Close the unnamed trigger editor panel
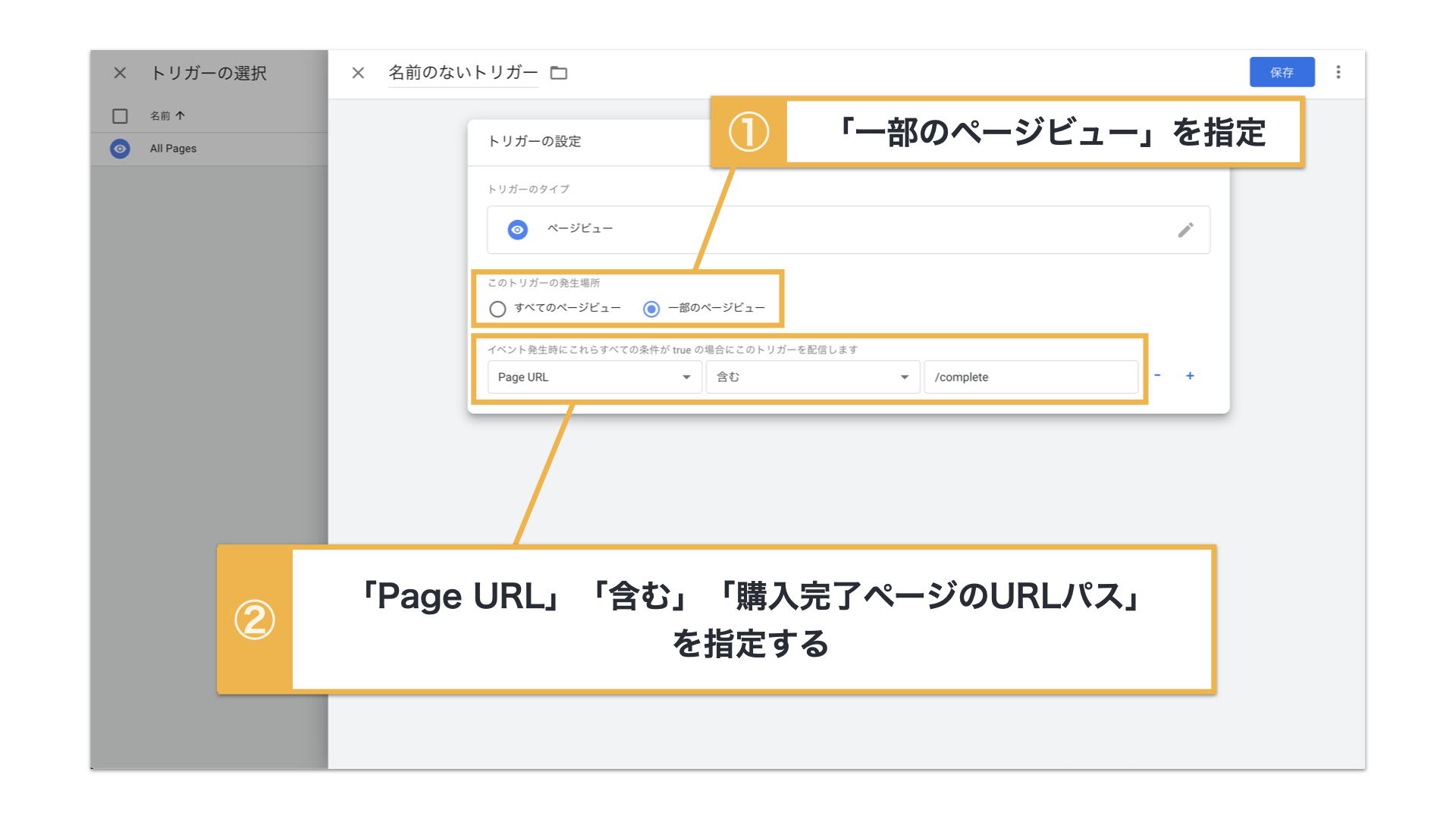Viewport: 1456px width, 819px height. click(x=358, y=73)
